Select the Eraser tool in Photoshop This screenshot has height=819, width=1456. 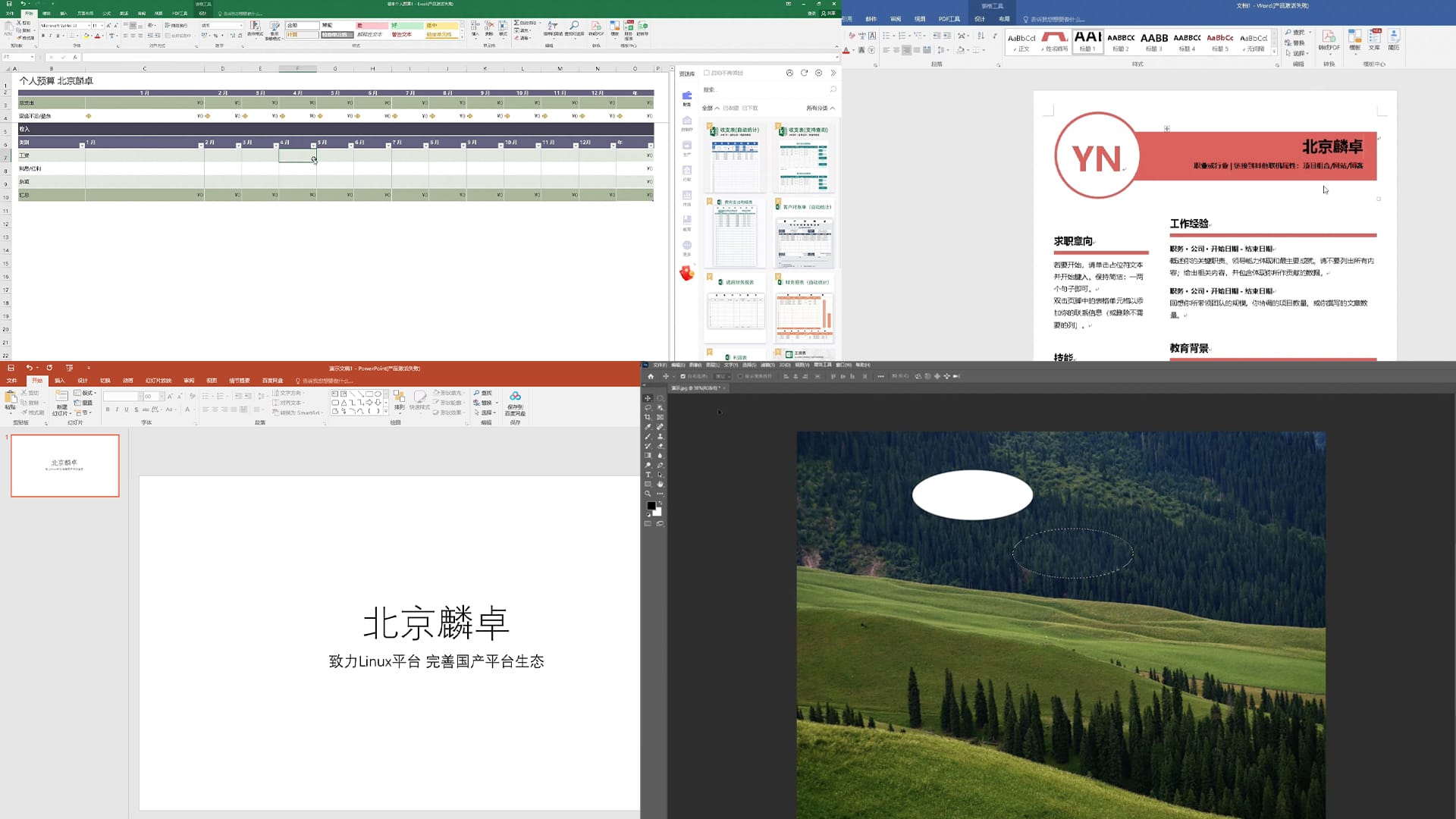660,446
